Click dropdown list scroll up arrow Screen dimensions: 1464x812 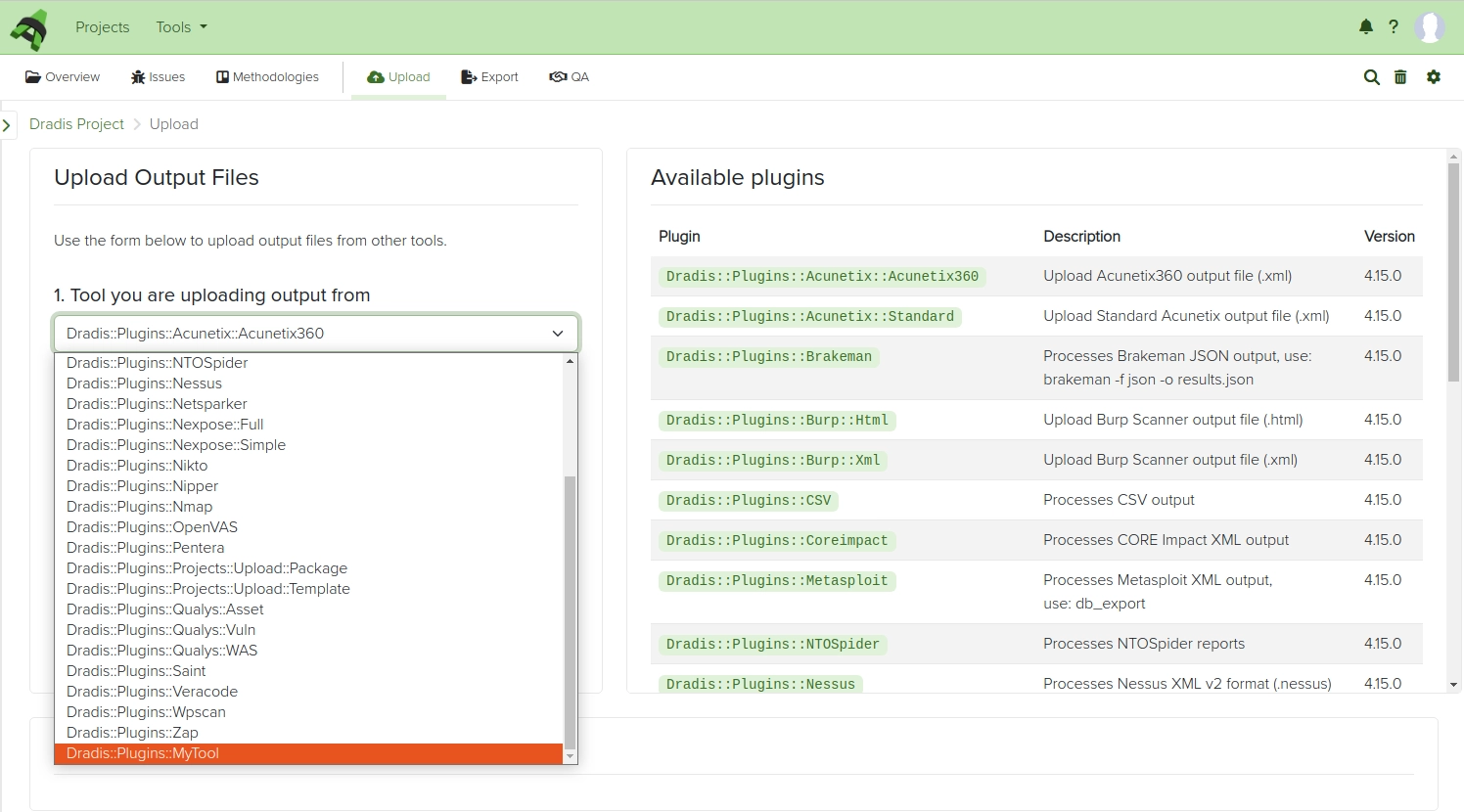[570, 361]
